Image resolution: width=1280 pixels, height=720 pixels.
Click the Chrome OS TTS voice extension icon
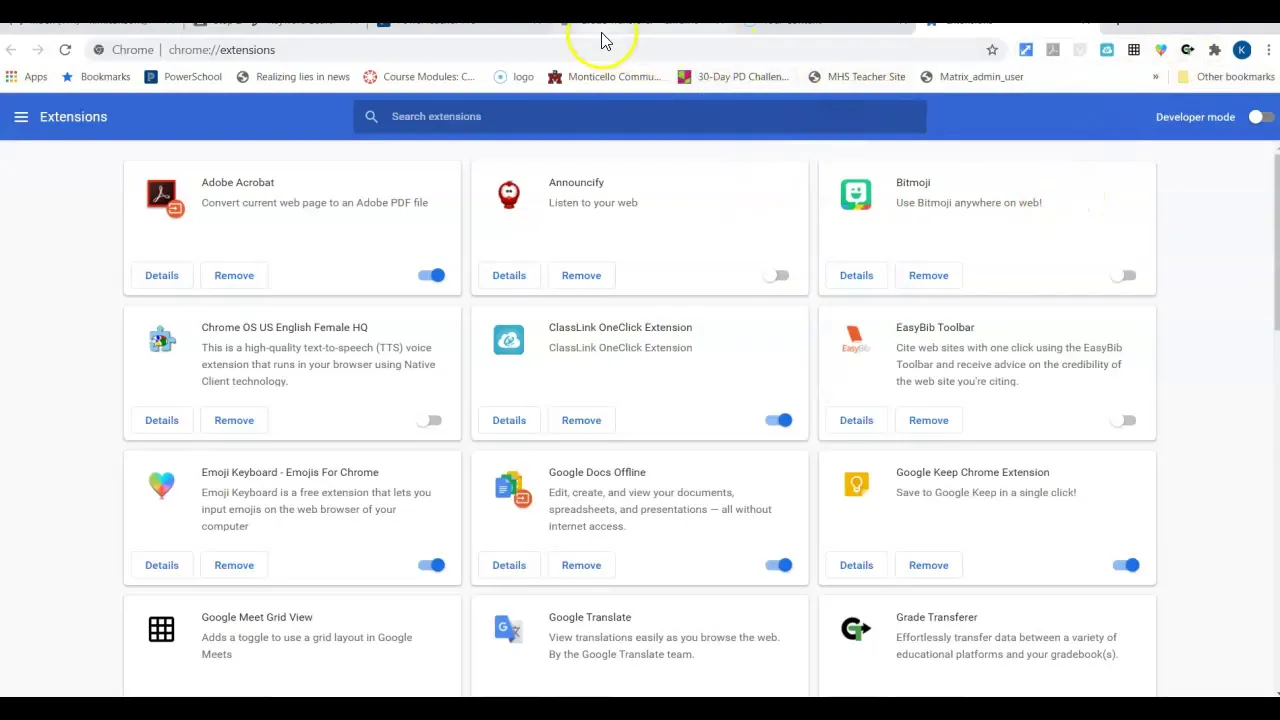(162, 340)
